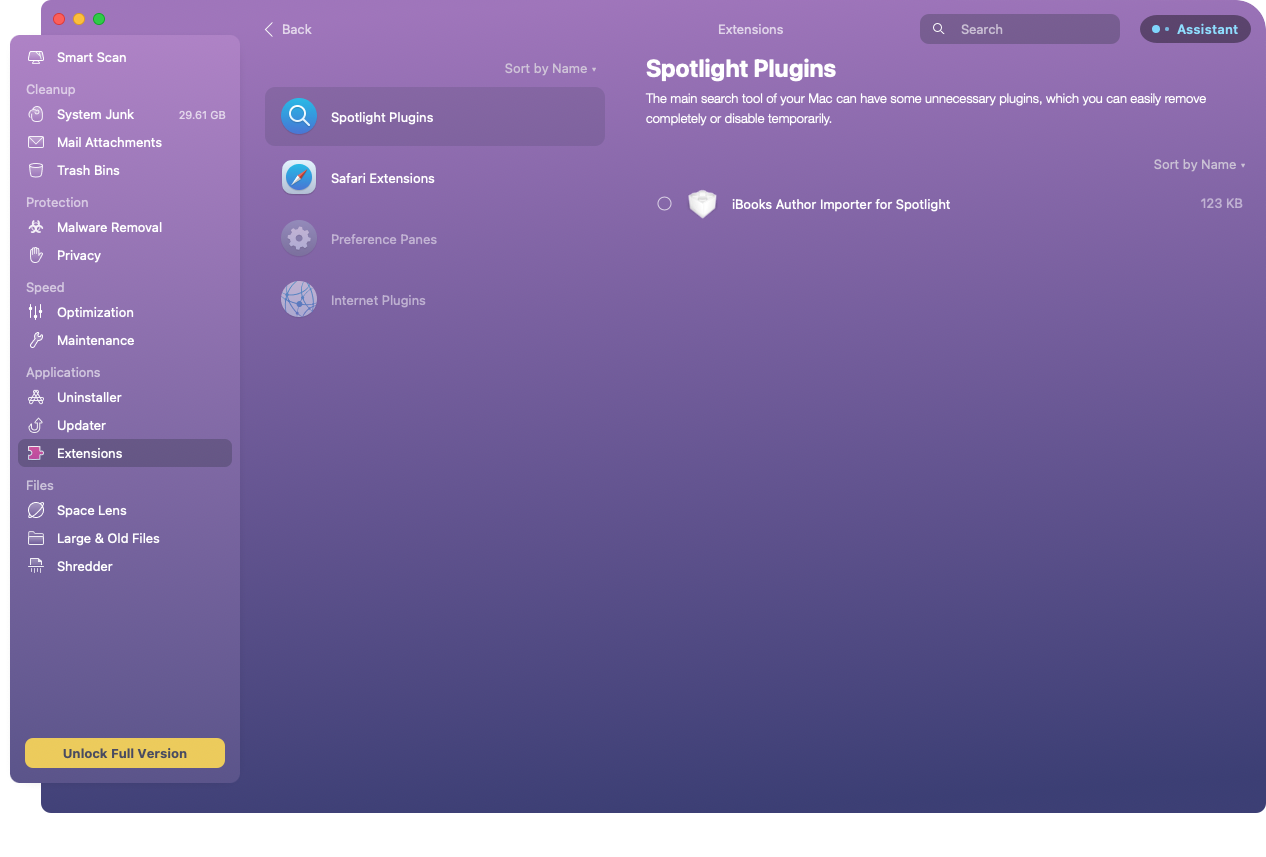Click the 123 KB size value
The image size is (1266, 857).
1221,204
